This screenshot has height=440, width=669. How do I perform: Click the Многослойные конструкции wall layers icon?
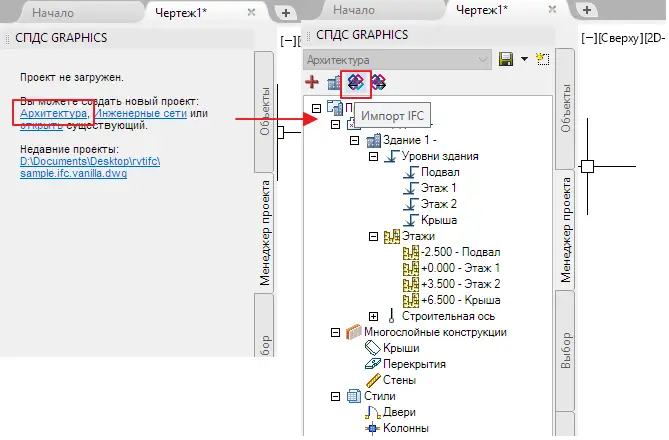point(354,332)
